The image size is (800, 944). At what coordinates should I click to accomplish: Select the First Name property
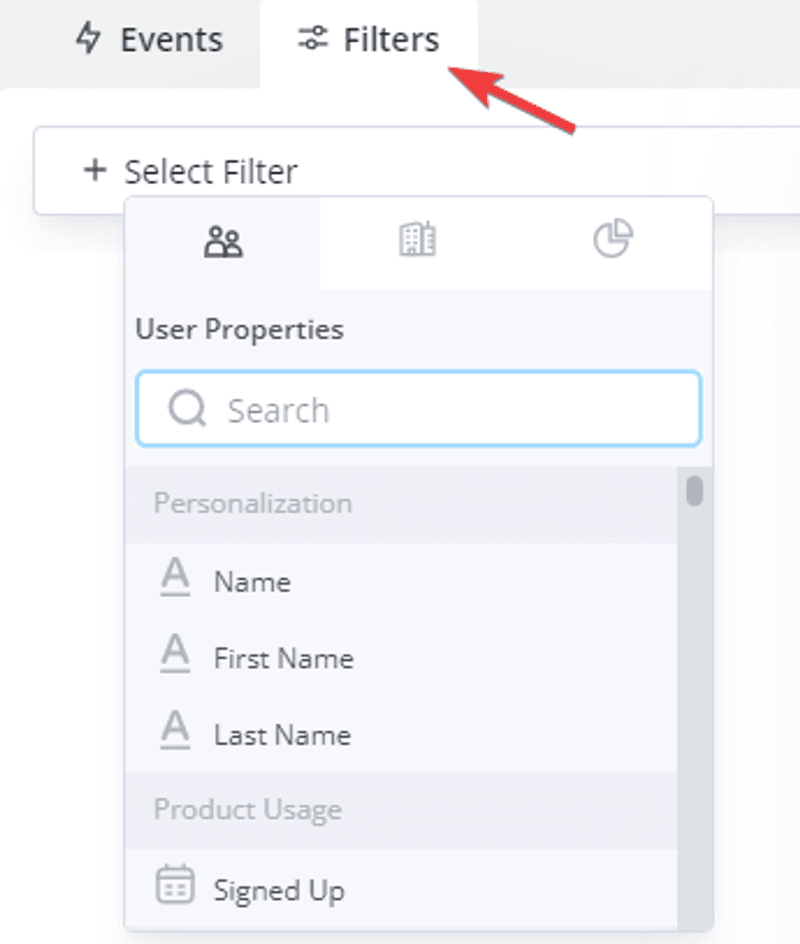[282, 658]
